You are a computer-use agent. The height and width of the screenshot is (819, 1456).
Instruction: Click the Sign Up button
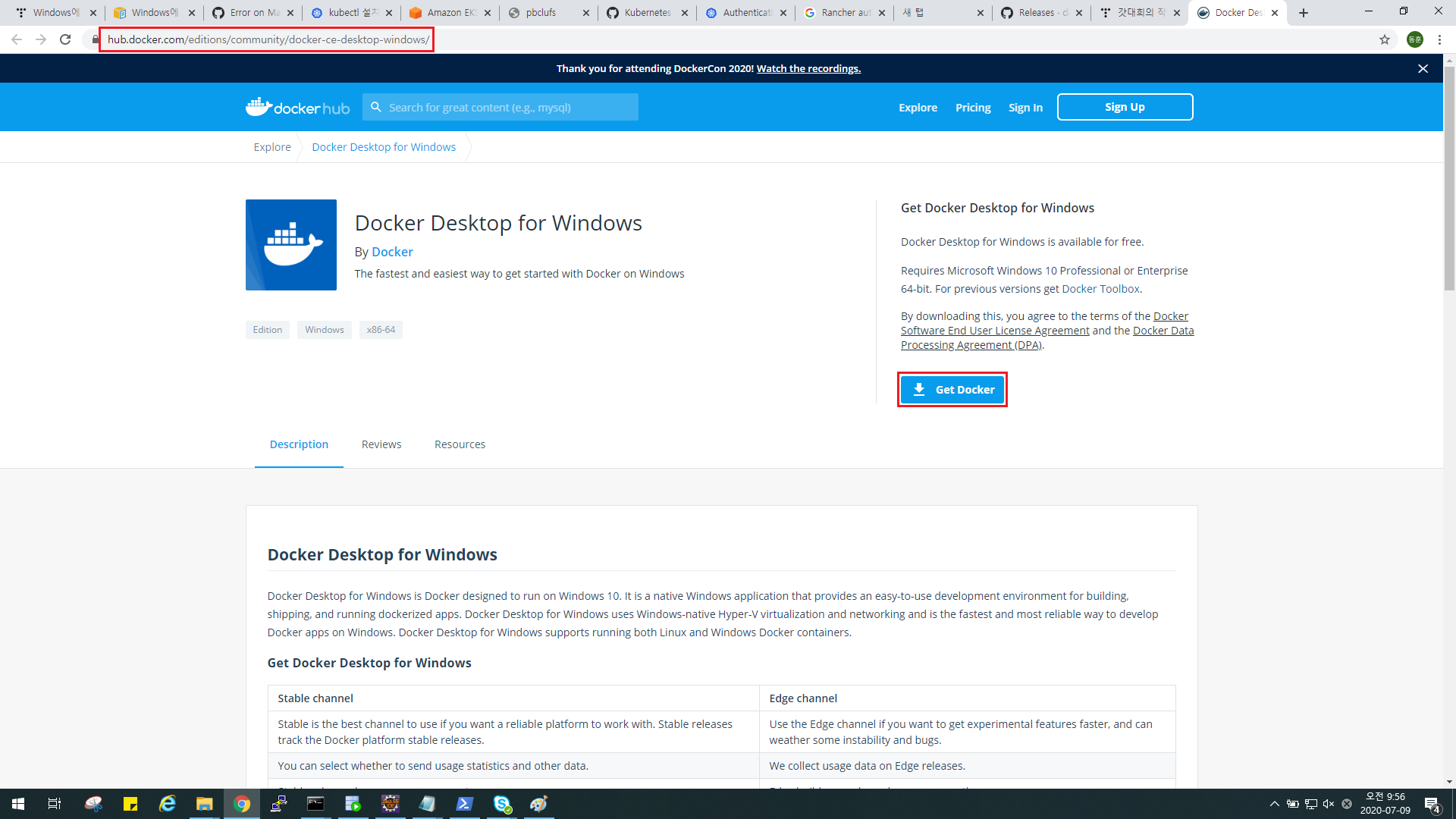pyautogui.click(x=1125, y=107)
